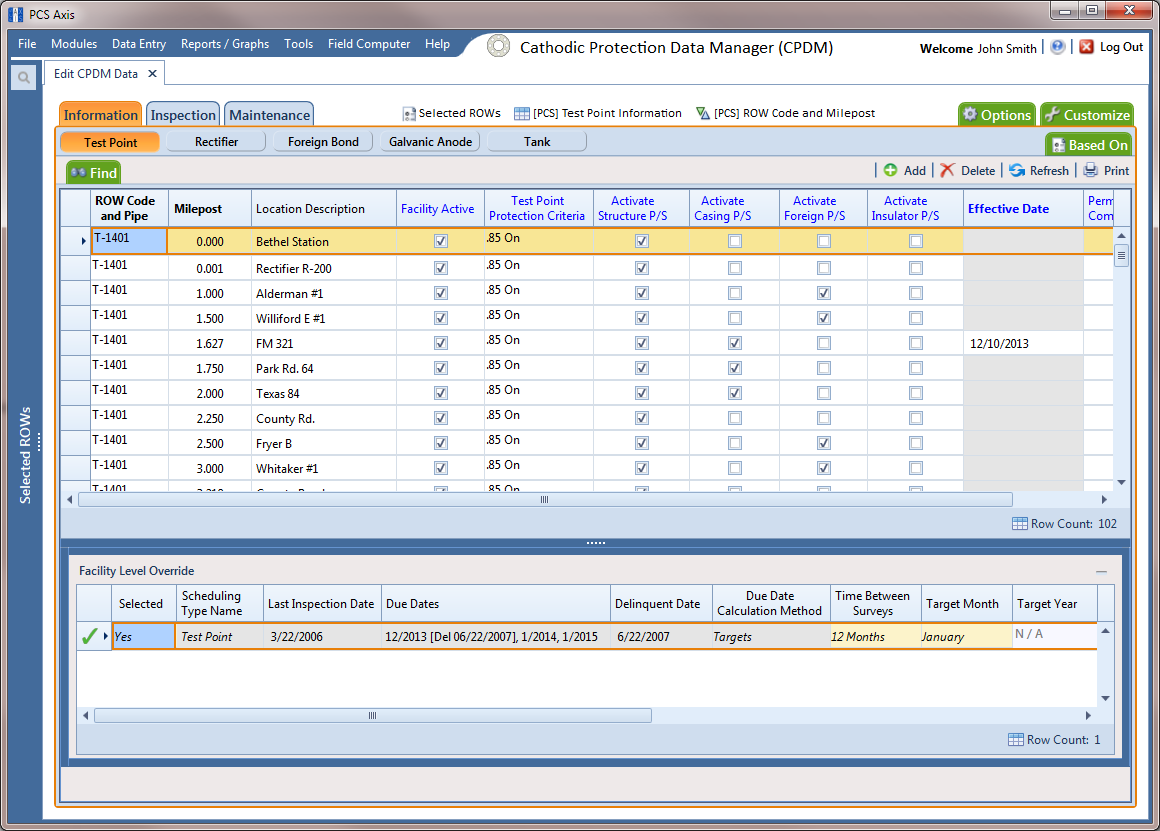The image size is (1160, 831).
Task: Select the Foreign Bond facility button
Action: (x=323, y=141)
